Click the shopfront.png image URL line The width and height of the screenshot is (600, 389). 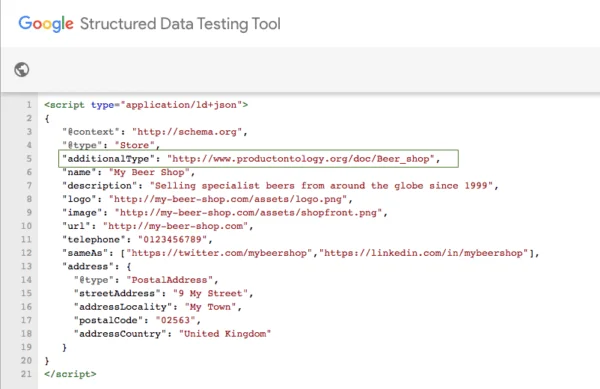pos(225,212)
